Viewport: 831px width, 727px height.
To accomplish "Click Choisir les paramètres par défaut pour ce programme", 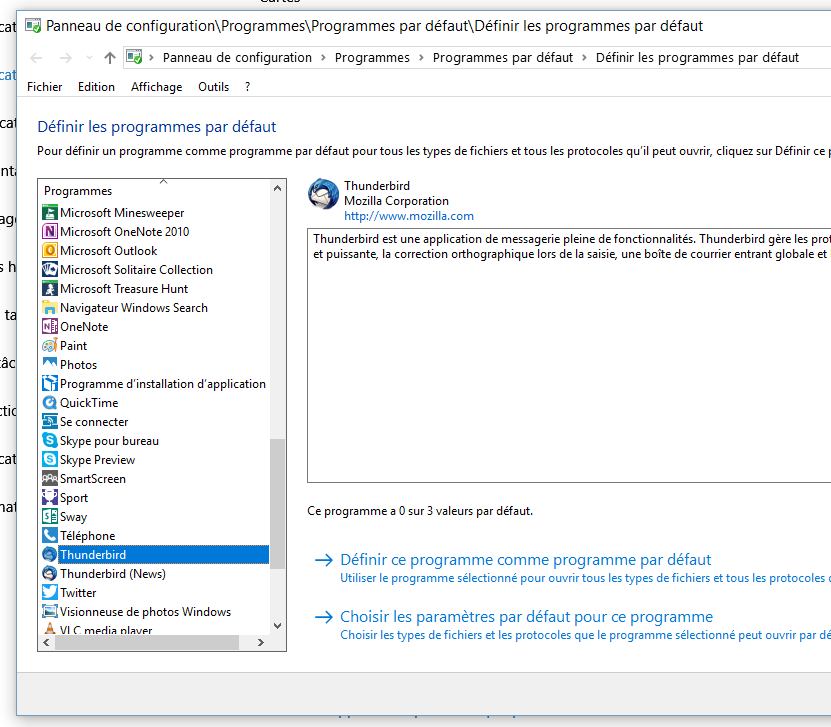I will pos(526,617).
